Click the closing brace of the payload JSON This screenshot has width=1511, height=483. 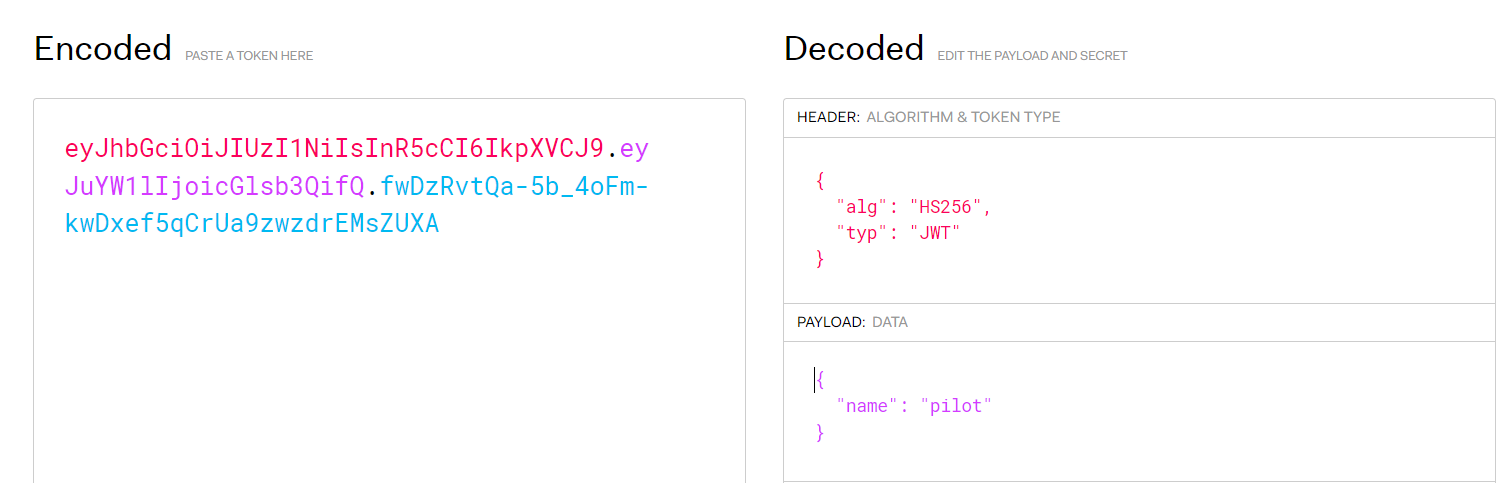(820, 432)
